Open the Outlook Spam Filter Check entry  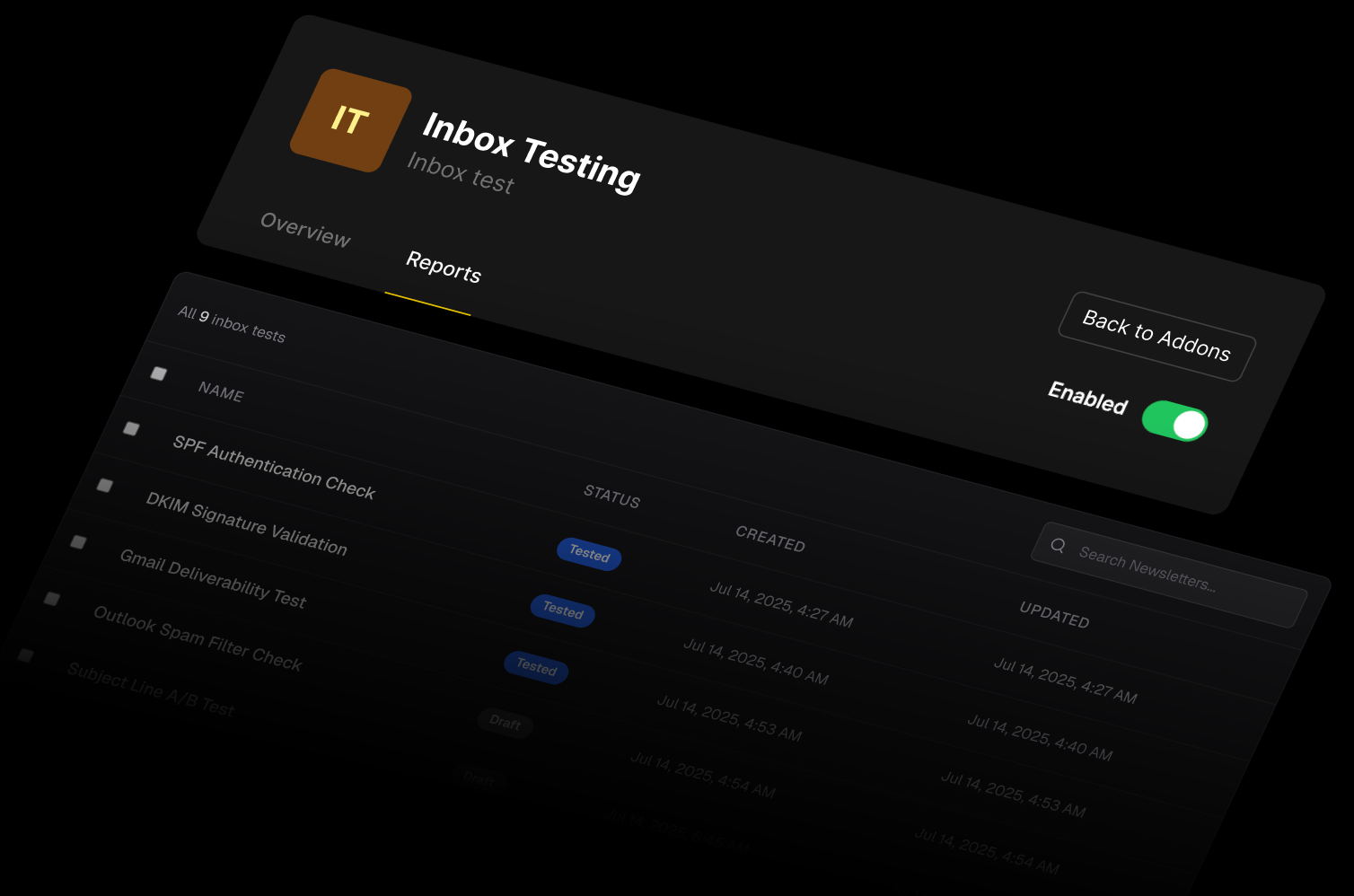click(198, 639)
